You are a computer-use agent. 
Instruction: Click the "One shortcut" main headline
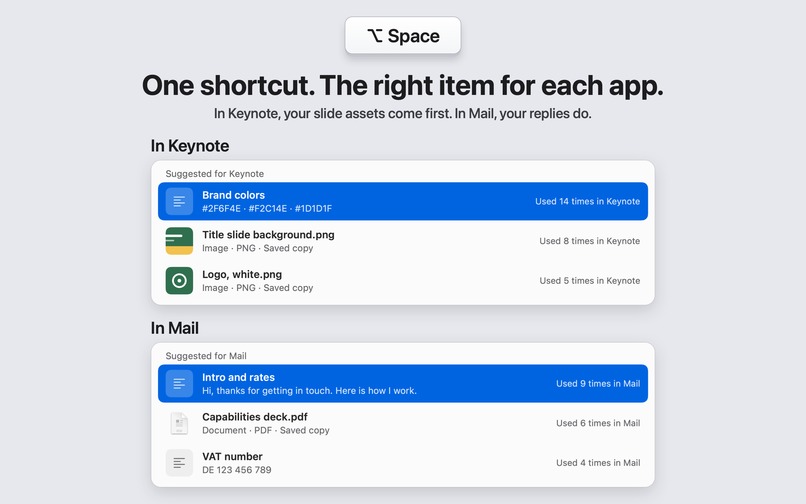pyautogui.click(x=402, y=85)
